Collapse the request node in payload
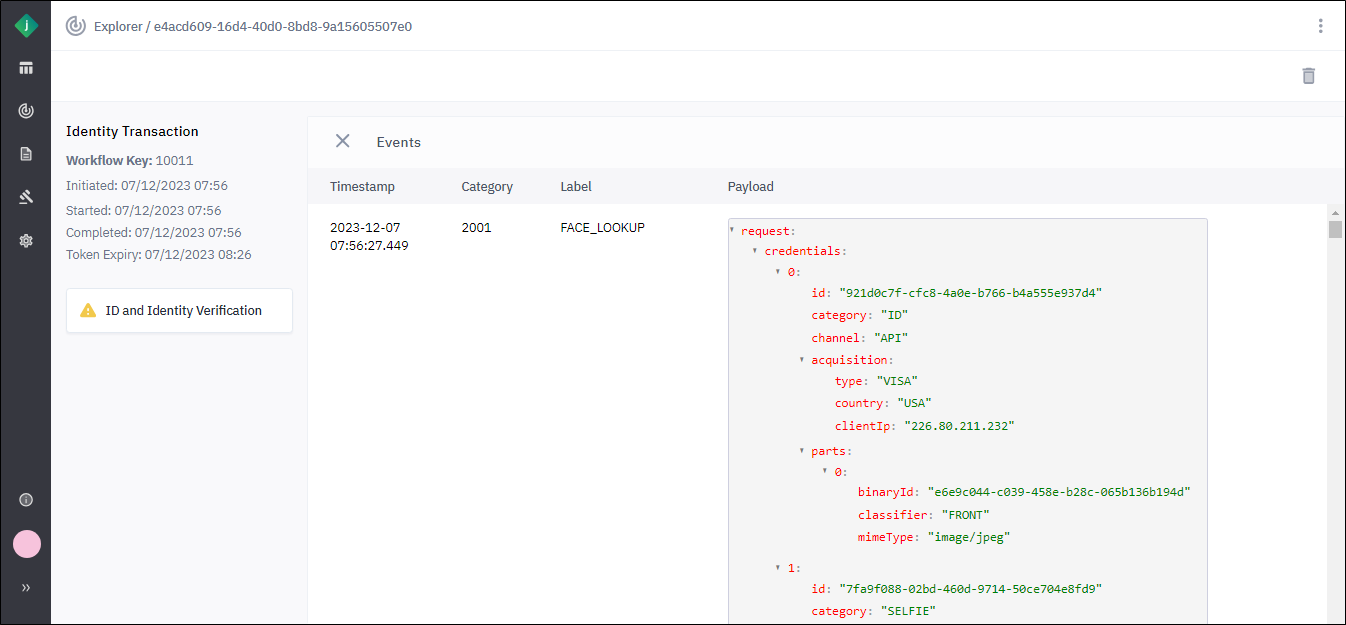The height and width of the screenshot is (625, 1346). (x=733, y=231)
